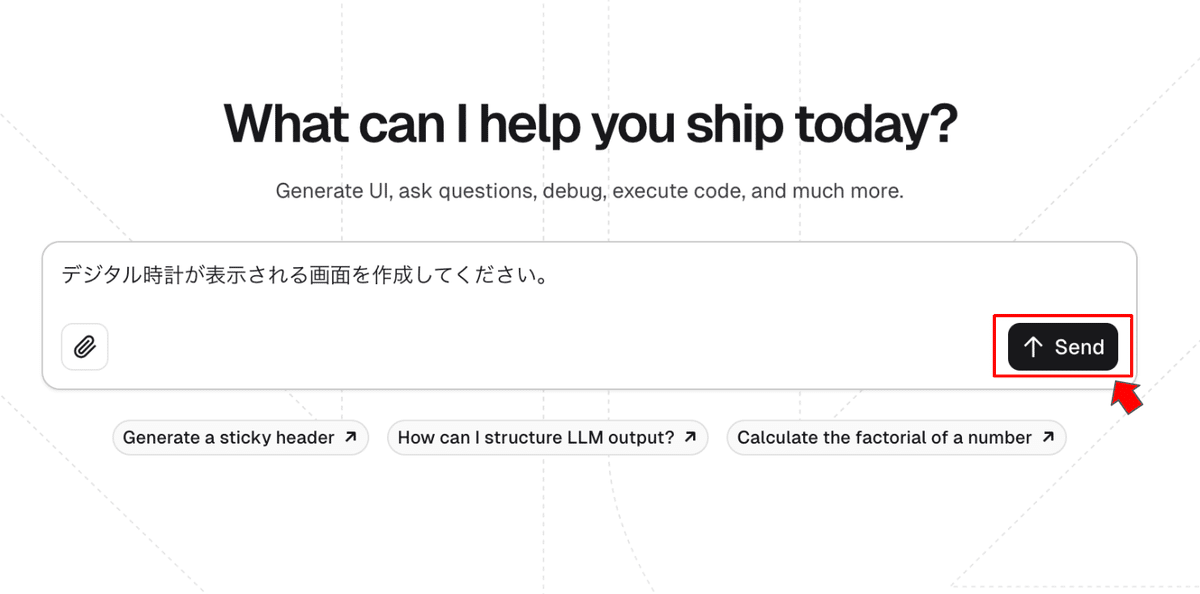Send the typed prompt with Send button
The width and height of the screenshot is (1200, 594).
pyautogui.click(x=1063, y=347)
